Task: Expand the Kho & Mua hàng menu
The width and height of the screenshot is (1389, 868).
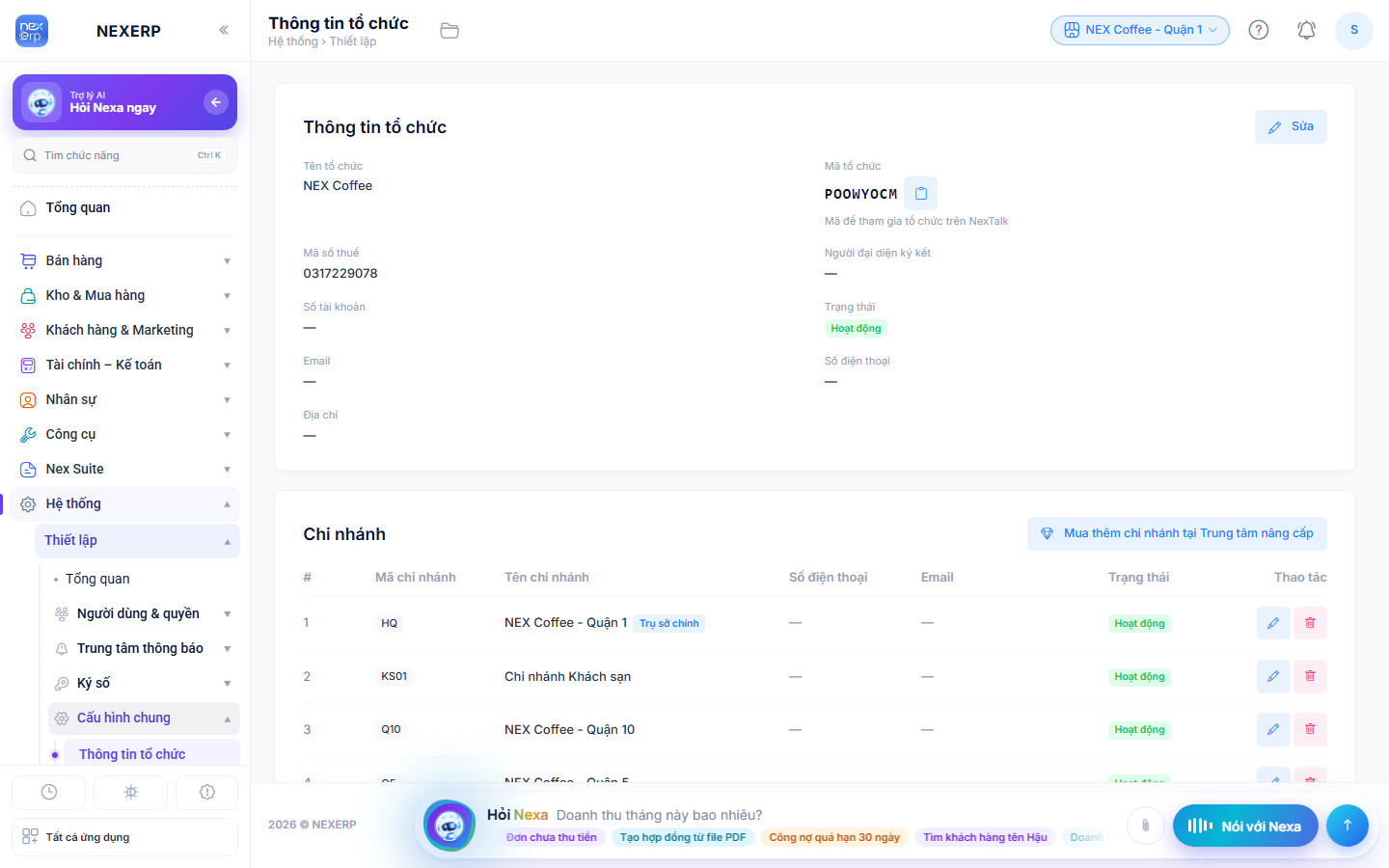Action: point(123,295)
